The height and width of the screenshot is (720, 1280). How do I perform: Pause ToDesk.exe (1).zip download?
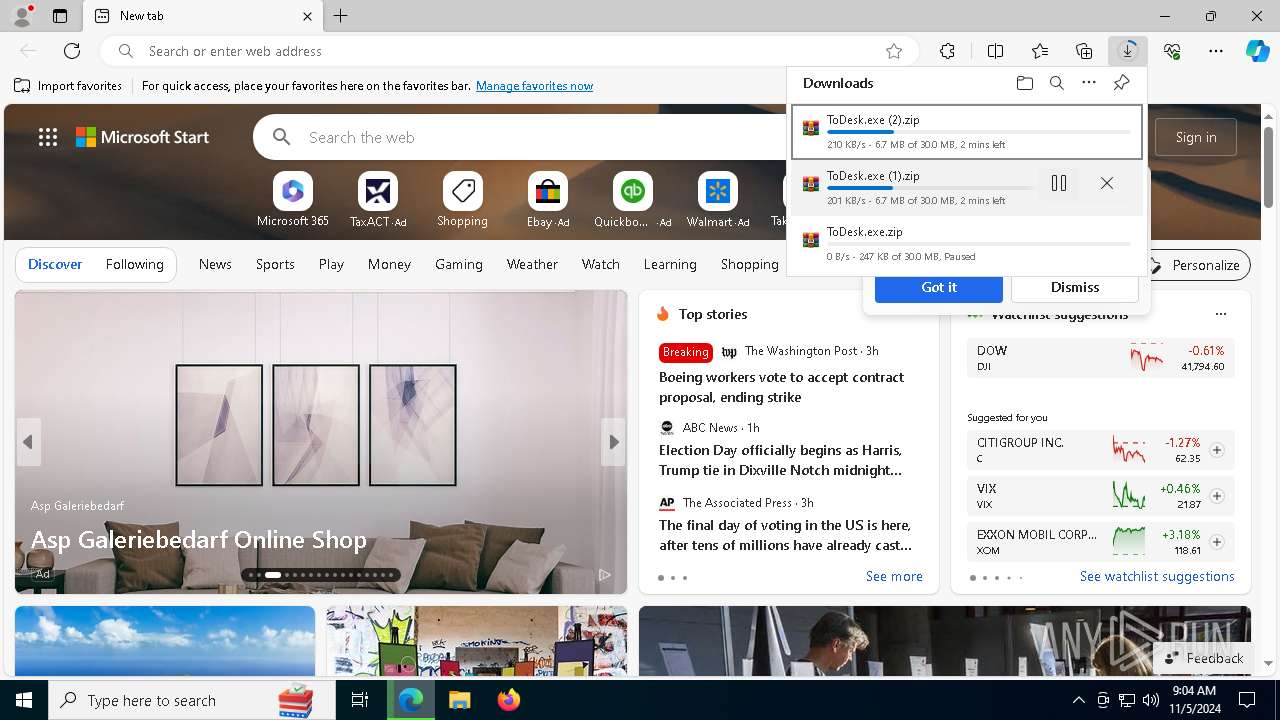tap(1059, 183)
